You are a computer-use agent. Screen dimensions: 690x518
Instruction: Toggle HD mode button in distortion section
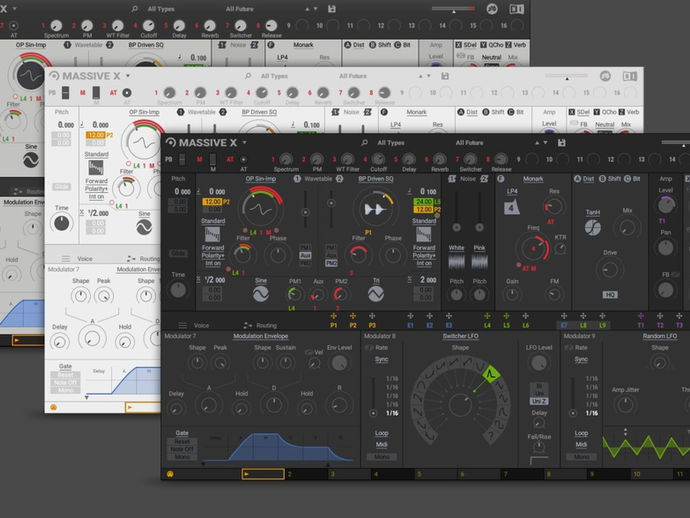click(609, 294)
